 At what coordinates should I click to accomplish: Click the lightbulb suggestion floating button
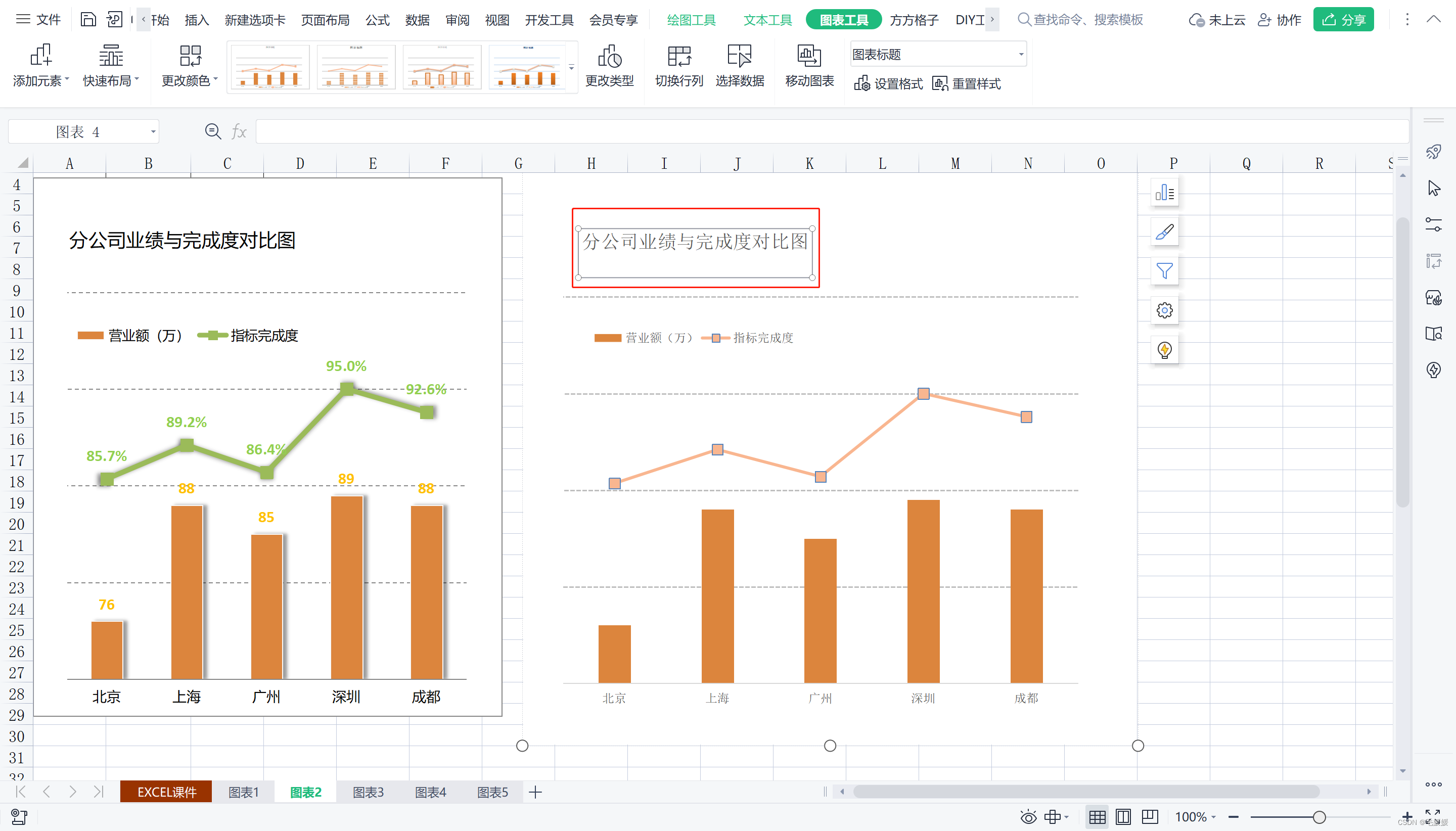[1164, 350]
